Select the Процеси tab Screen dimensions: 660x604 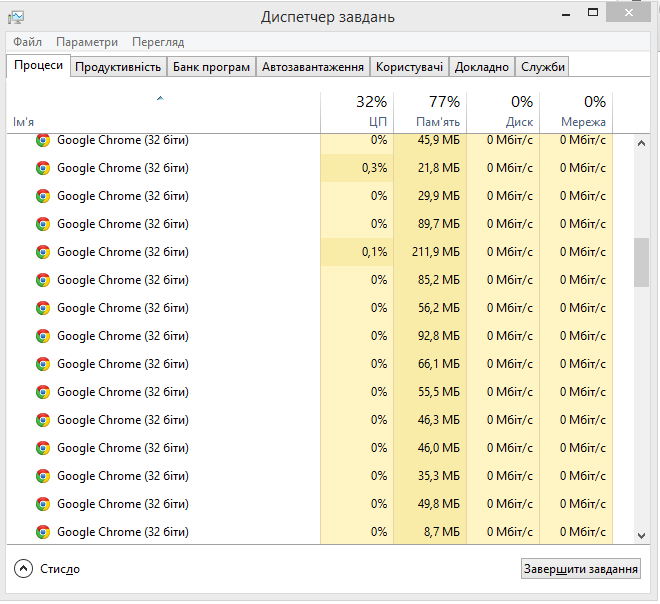point(38,66)
